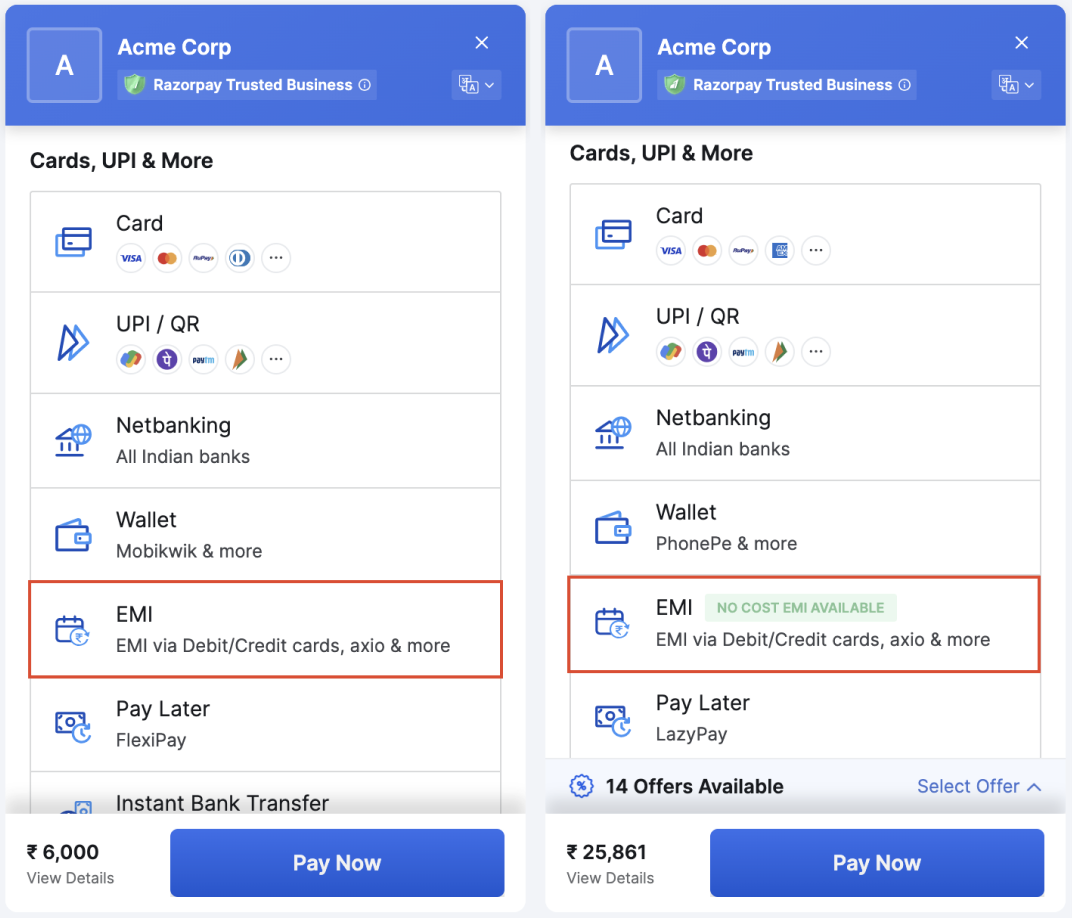Image resolution: width=1072 pixels, height=918 pixels.
Task: Click the American Express card network icon
Action: pos(779,250)
